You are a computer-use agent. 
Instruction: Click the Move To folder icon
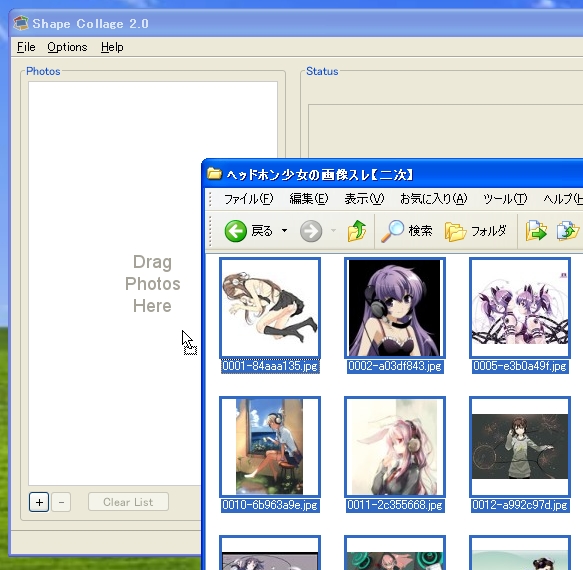[536, 231]
